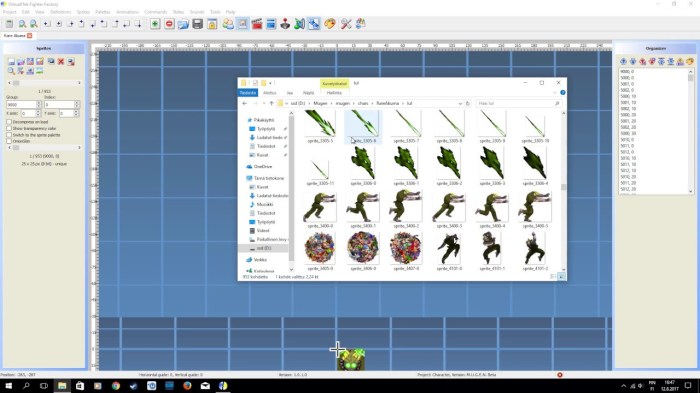Click the Explorer back arrow
This screenshot has height=393, width=700.
coord(245,103)
